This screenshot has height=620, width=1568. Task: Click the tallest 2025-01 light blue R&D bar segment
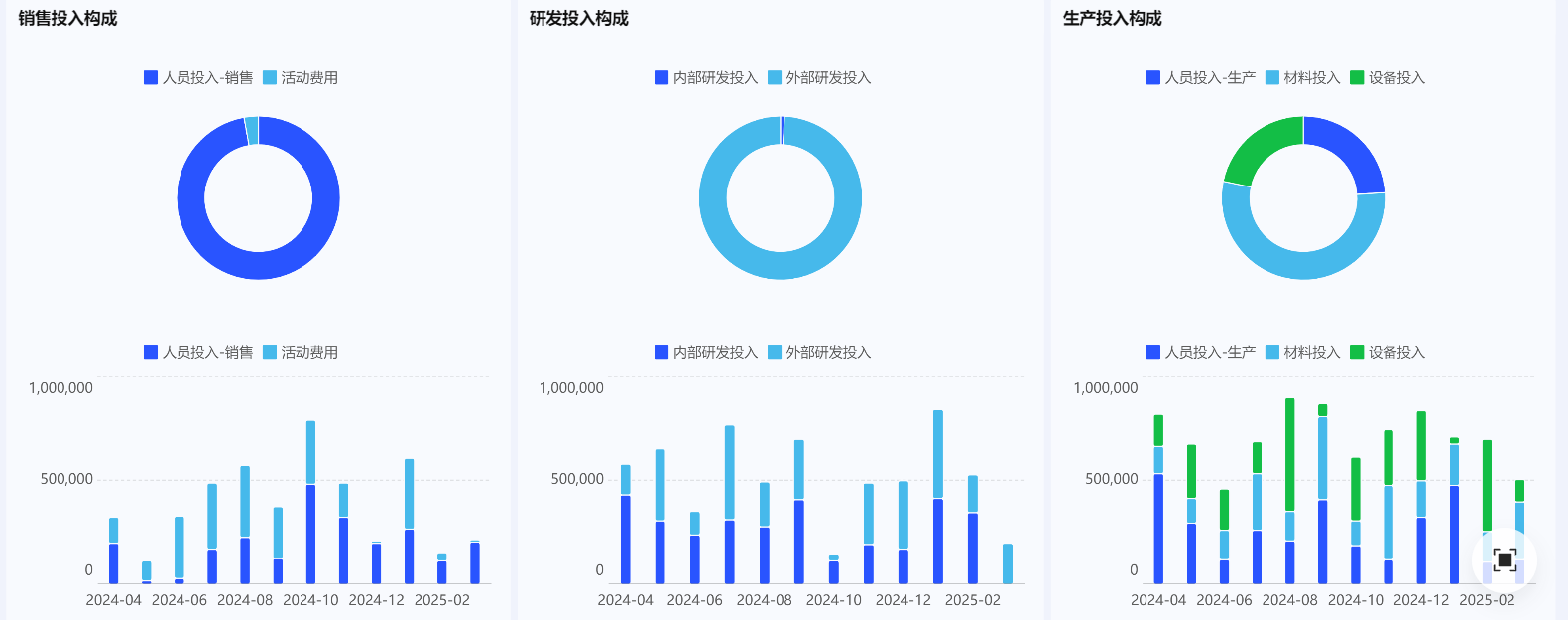[938, 454]
